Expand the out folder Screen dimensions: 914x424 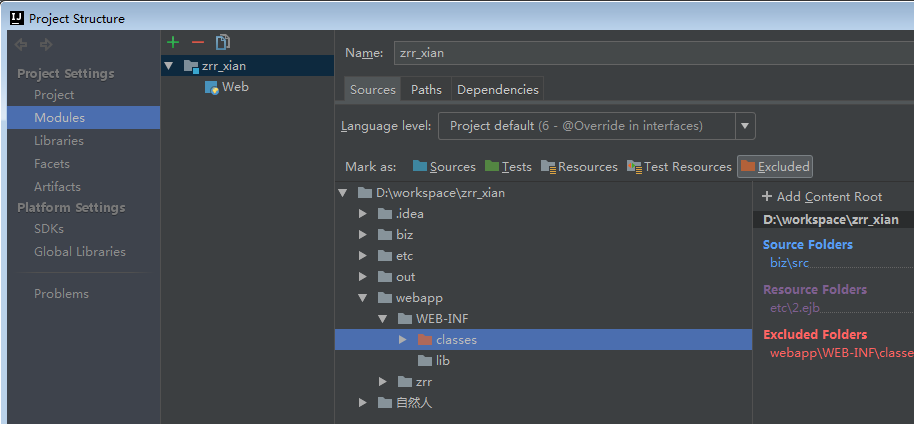363,276
